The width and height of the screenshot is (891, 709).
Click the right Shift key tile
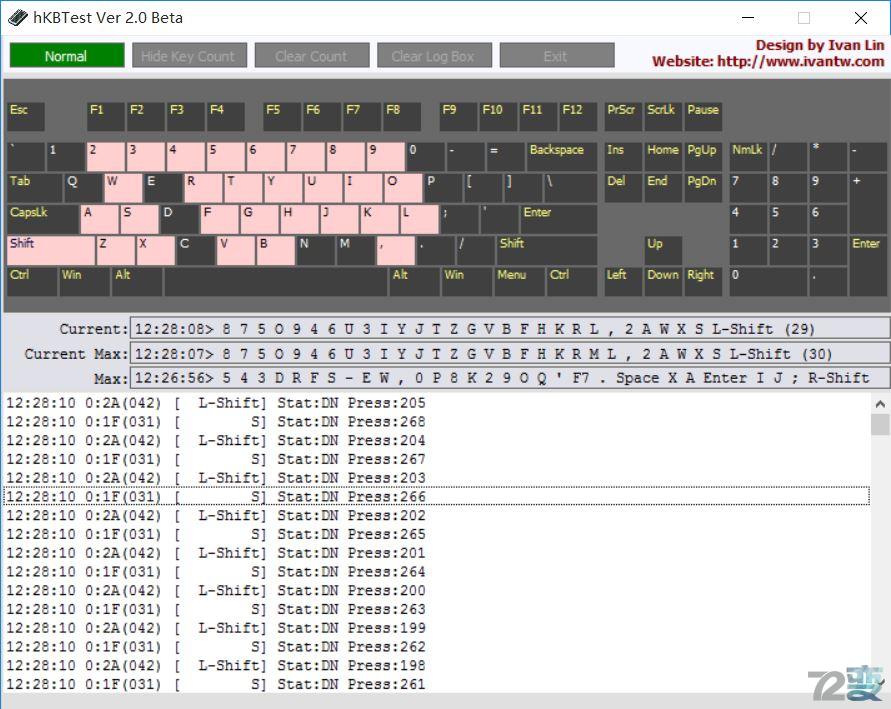(x=547, y=251)
